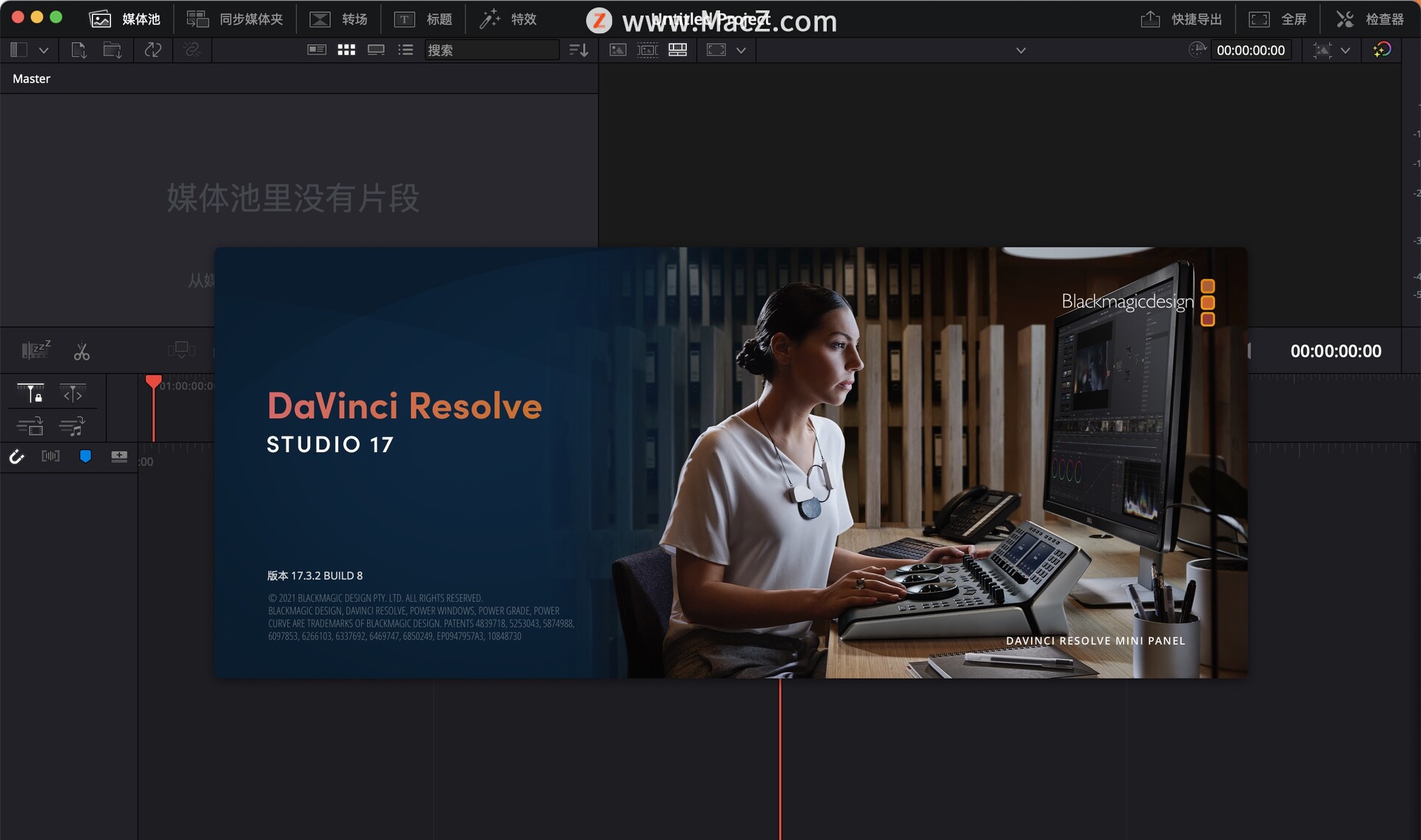Click the import media file icon

(x=78, y=50)
